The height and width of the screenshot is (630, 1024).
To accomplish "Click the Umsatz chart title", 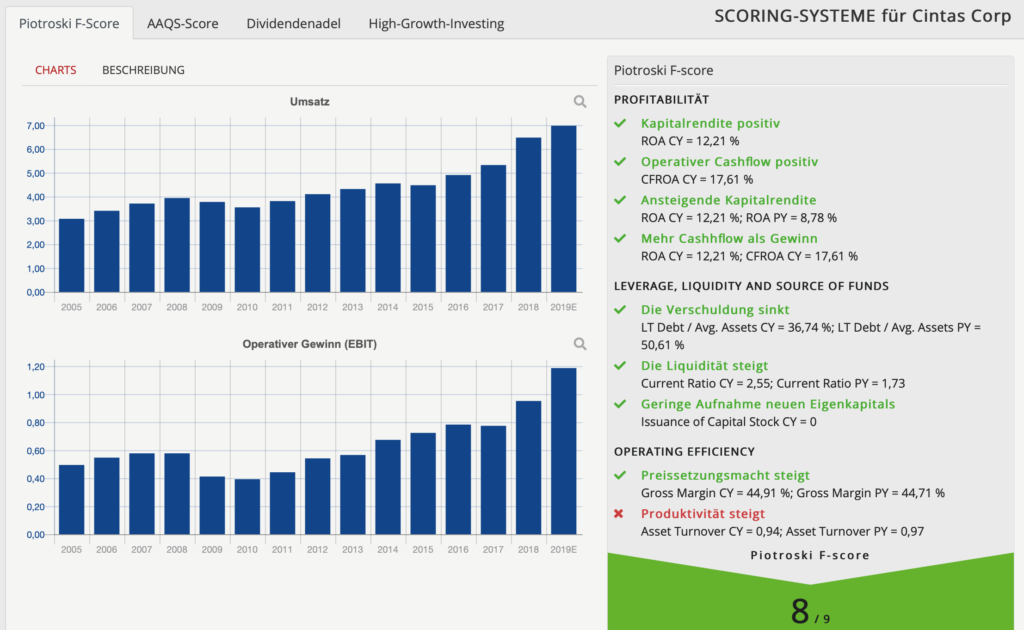I will click(310, 102).
